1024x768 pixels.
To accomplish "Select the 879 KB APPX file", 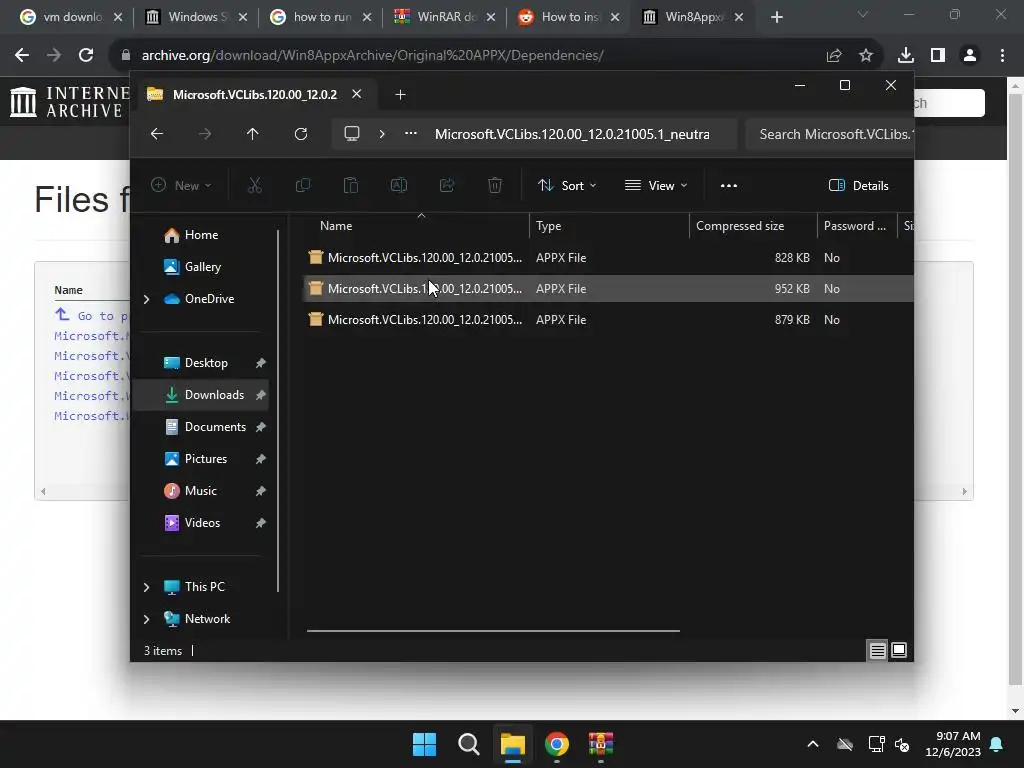I will click(607, 320).
